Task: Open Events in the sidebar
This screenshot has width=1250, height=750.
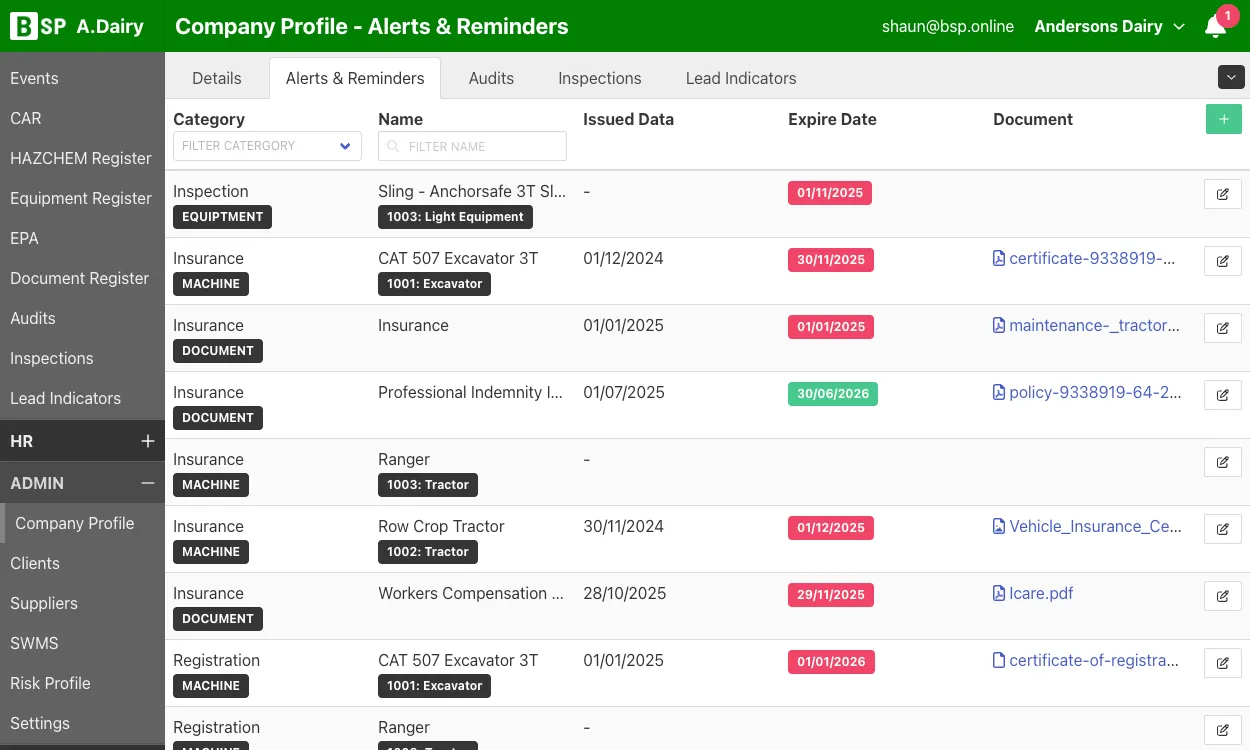Action: click(82, 78)
